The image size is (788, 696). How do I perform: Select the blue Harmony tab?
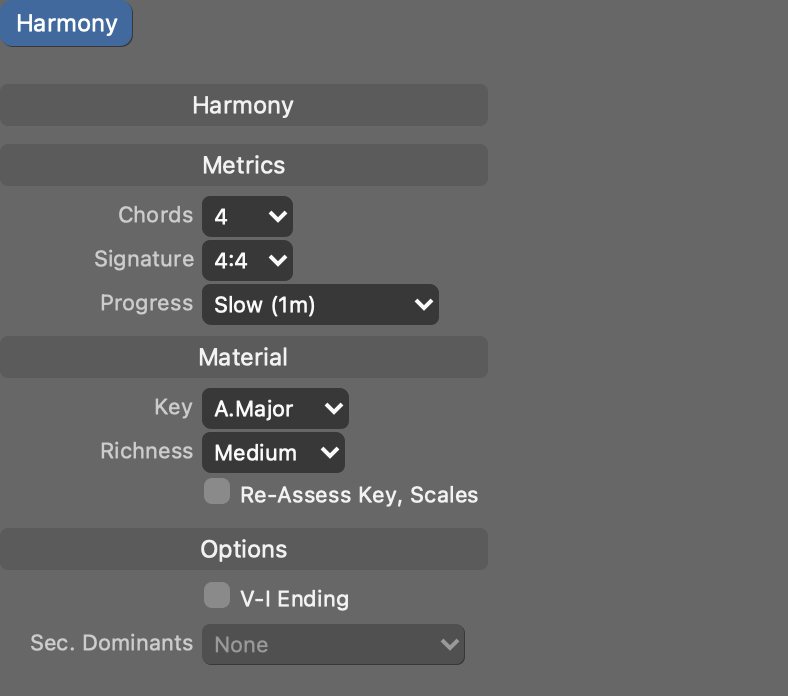click(66, 24)
